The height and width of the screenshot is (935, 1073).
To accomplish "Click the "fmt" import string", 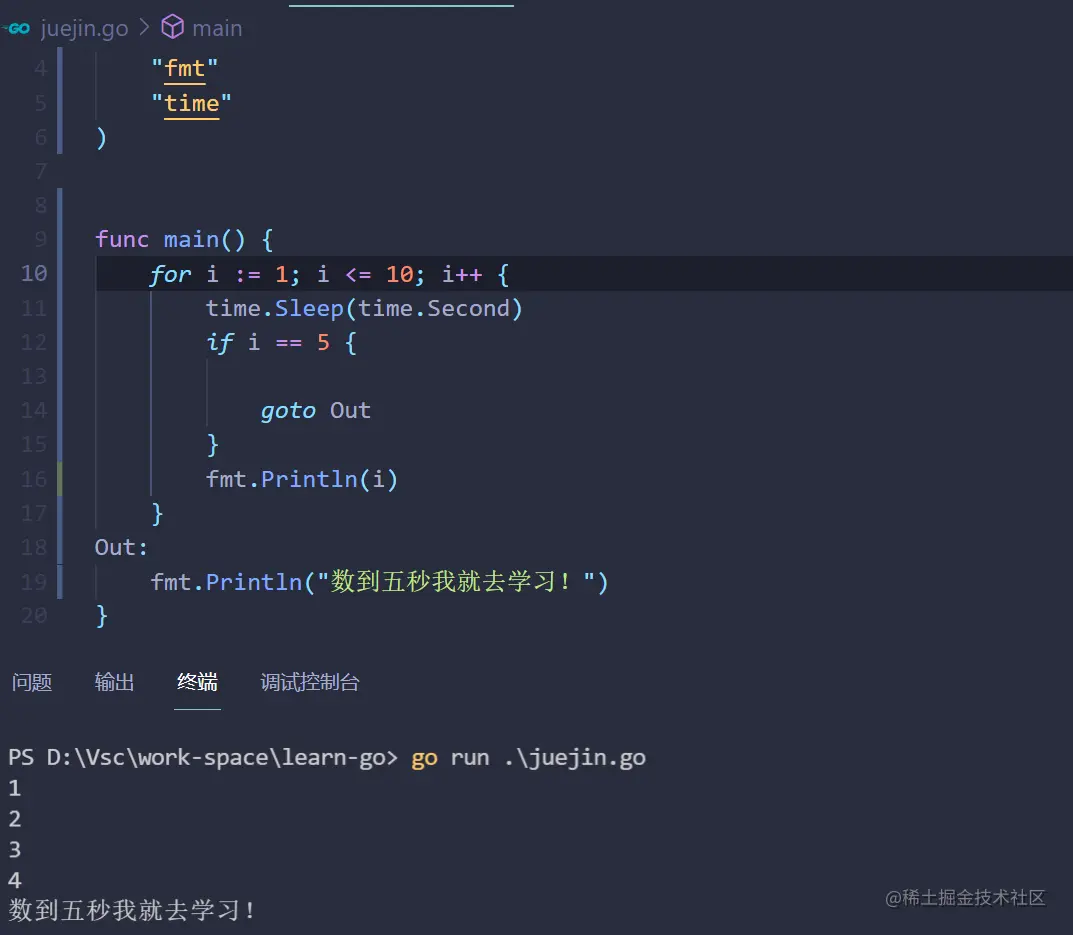I will 185,69.
